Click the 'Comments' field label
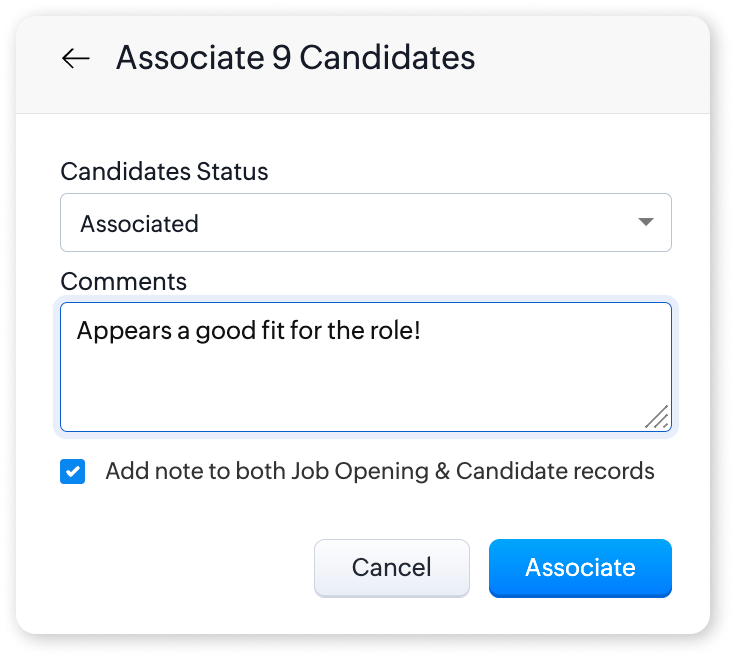734x658 pixels. tap(123, 282)
